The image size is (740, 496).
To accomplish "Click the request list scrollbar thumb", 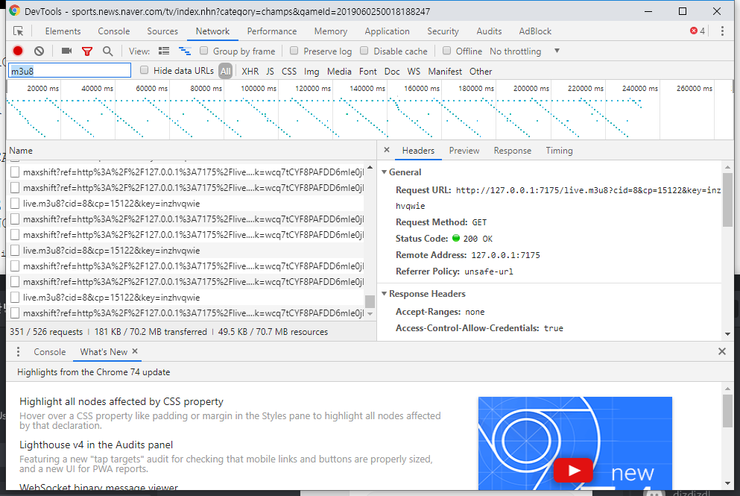I will click(x=370, y=301).
